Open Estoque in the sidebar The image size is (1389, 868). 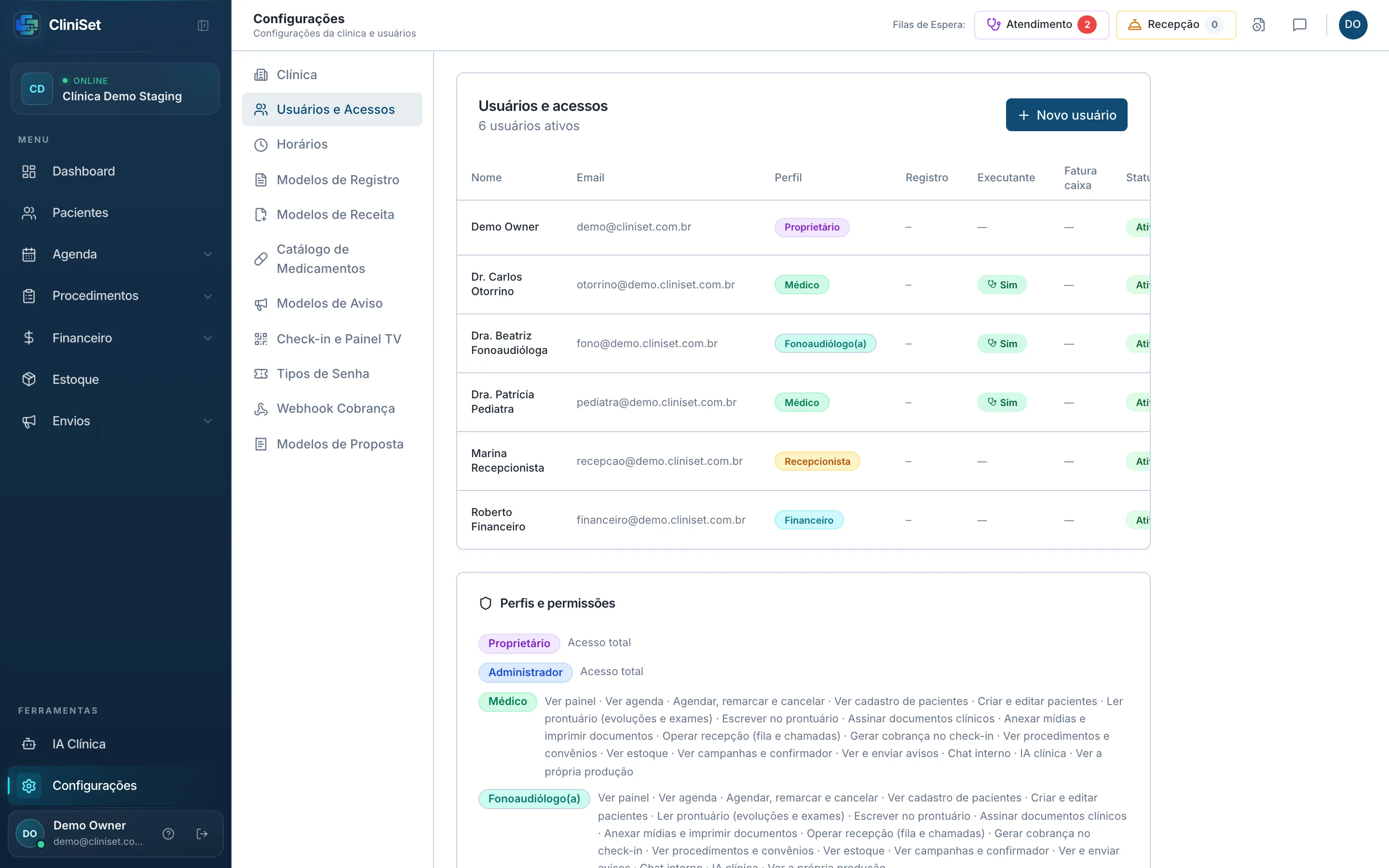(115, 379)
